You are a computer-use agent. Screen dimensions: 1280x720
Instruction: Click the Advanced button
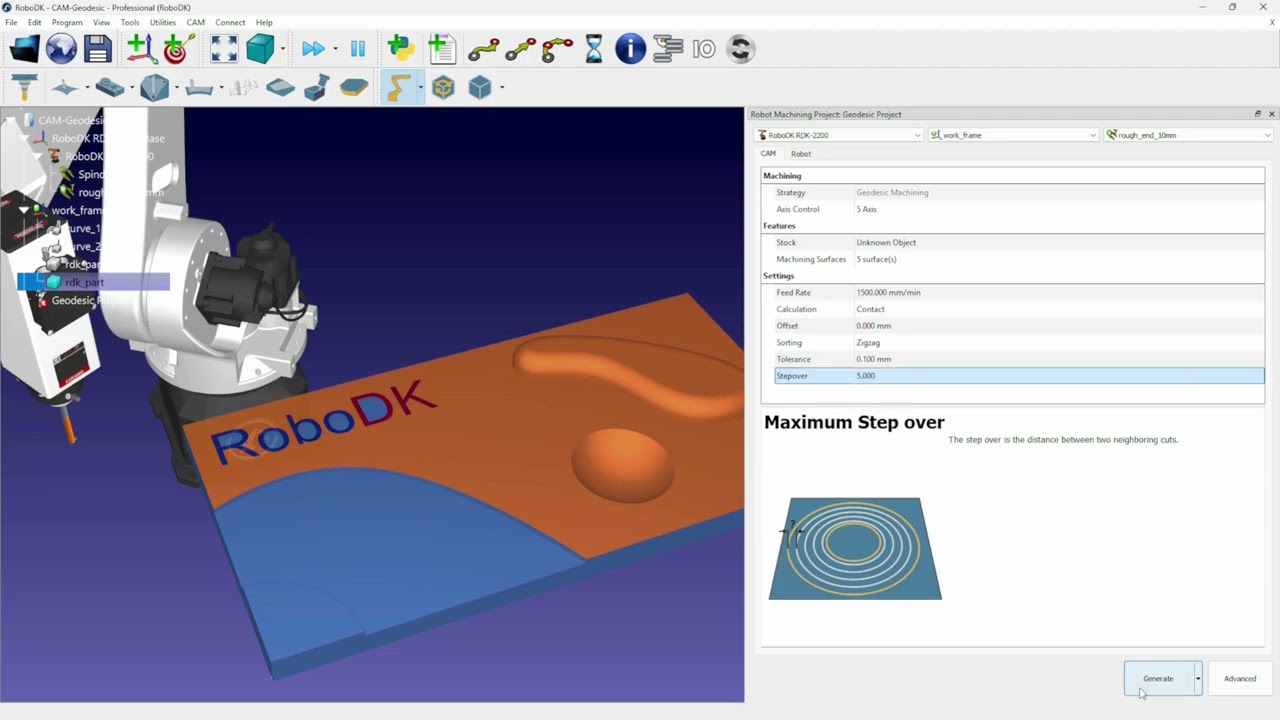coord(1240,678)
